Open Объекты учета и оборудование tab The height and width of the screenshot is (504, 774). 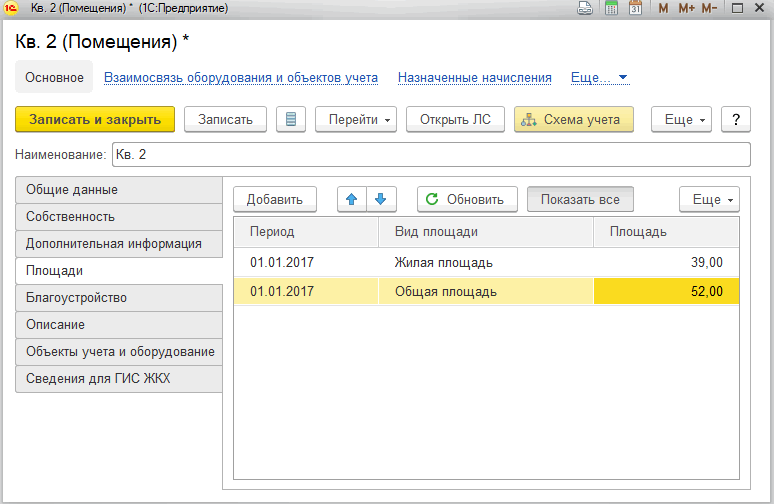tap(119, 351)
